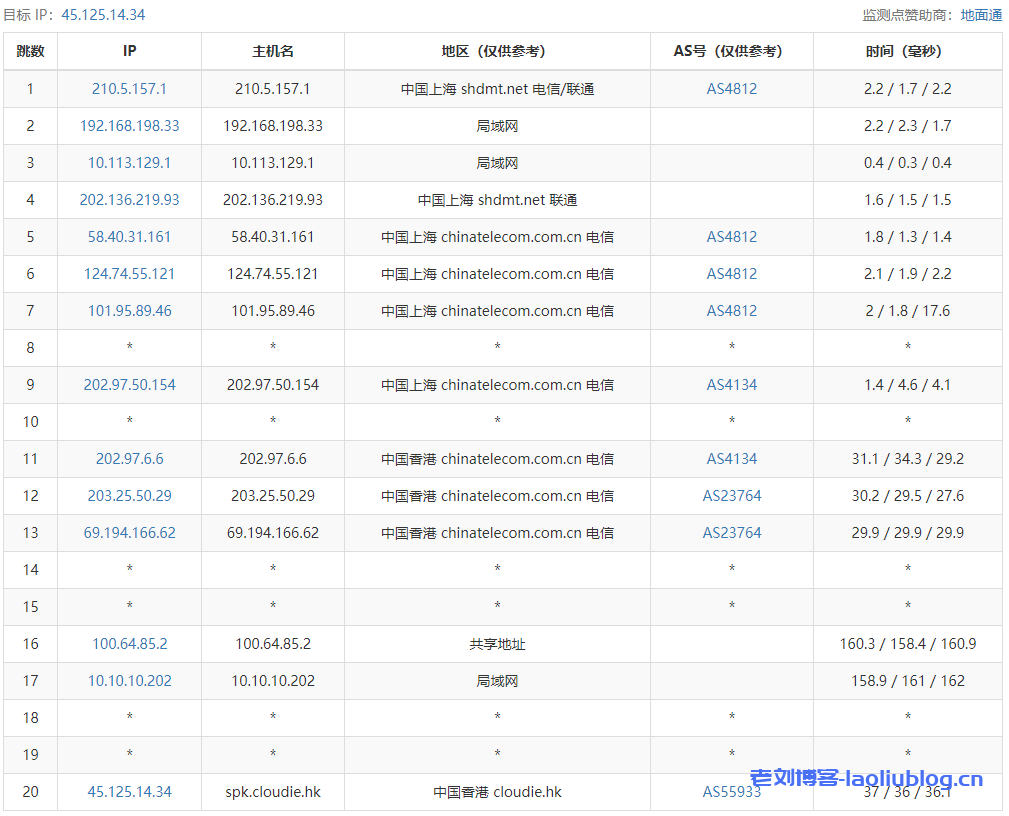Screen dimensions: 1009x816
Task: Select the blue 10.113.129.1 link at hop 3
Action: click(x=129, y=163)
